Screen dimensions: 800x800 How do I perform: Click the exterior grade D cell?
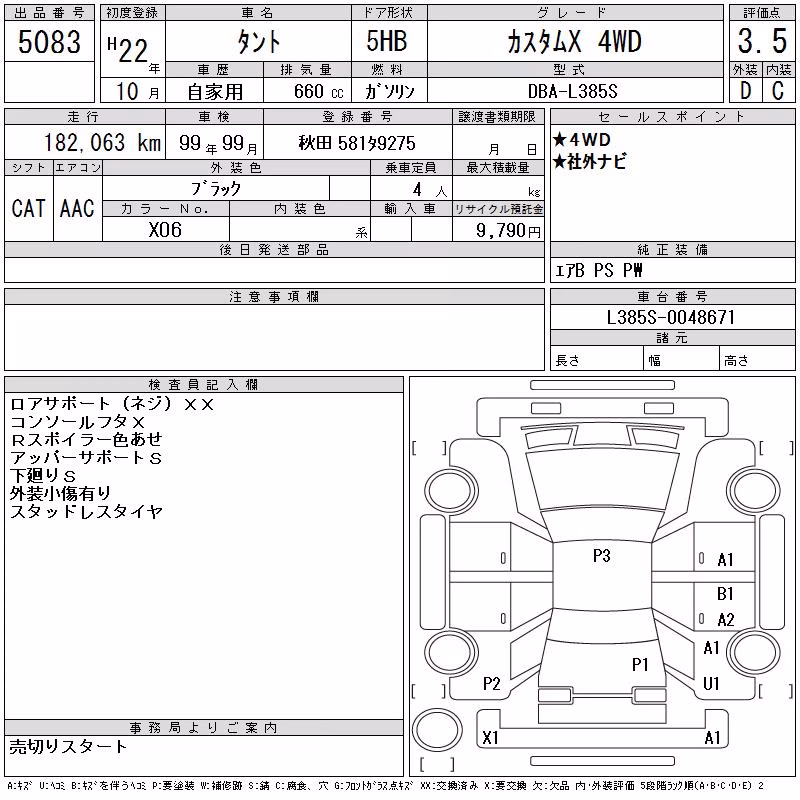[x=745, y=91]
